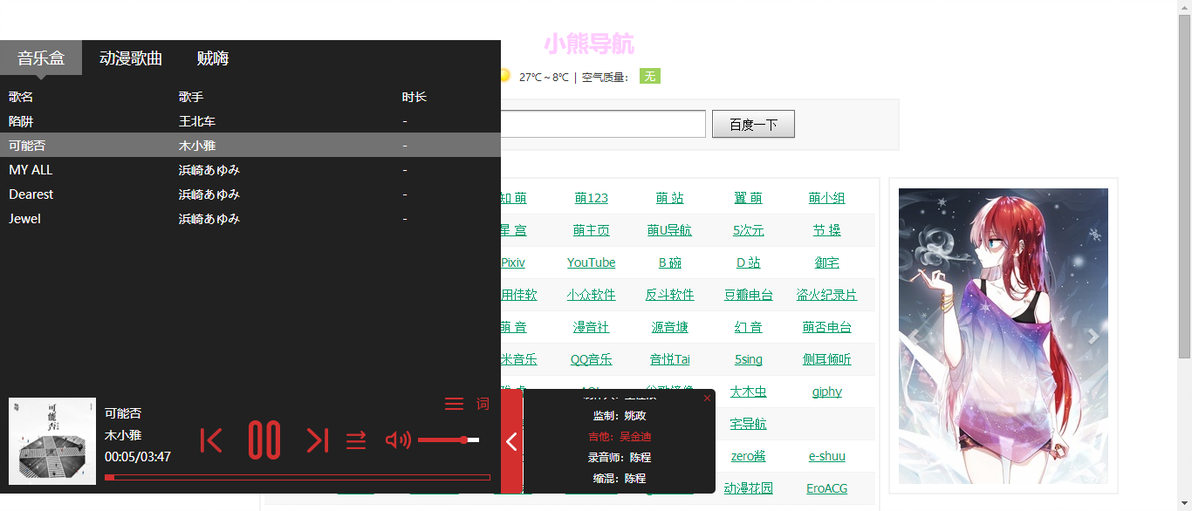Image resolution: width=1192 pixels, height=511 pixels.
Task: Show previous image in anime carousel
Action: [x=916, y=336]
